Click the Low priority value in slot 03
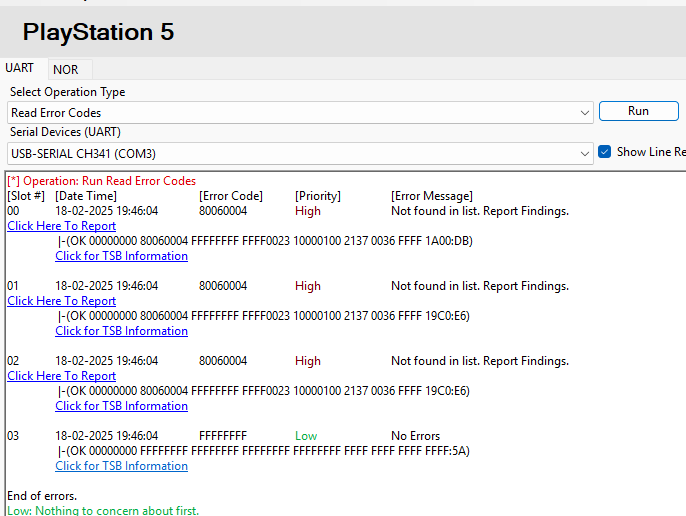 306,436
